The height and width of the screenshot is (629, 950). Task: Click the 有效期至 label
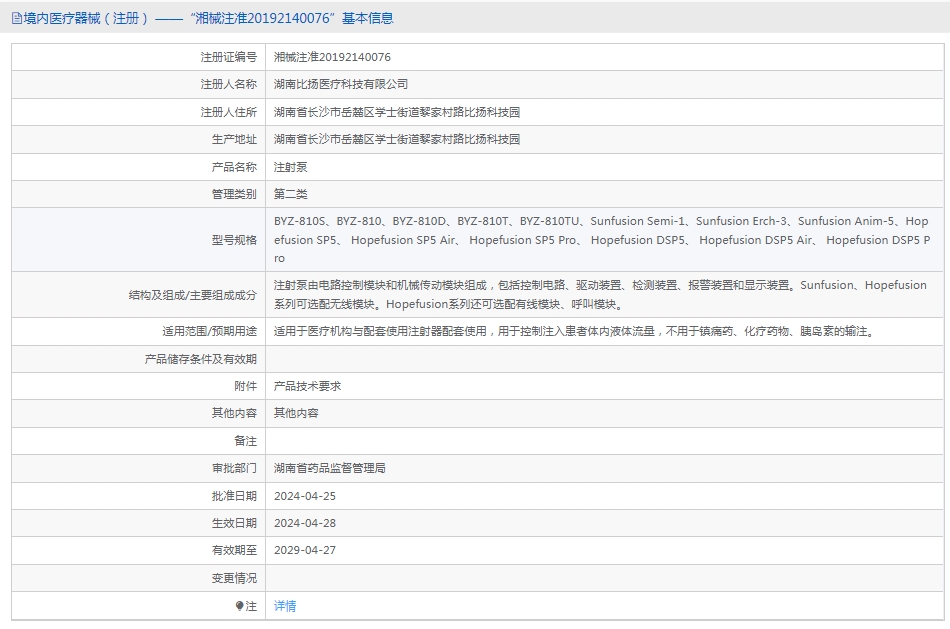(x=234, y=550)
